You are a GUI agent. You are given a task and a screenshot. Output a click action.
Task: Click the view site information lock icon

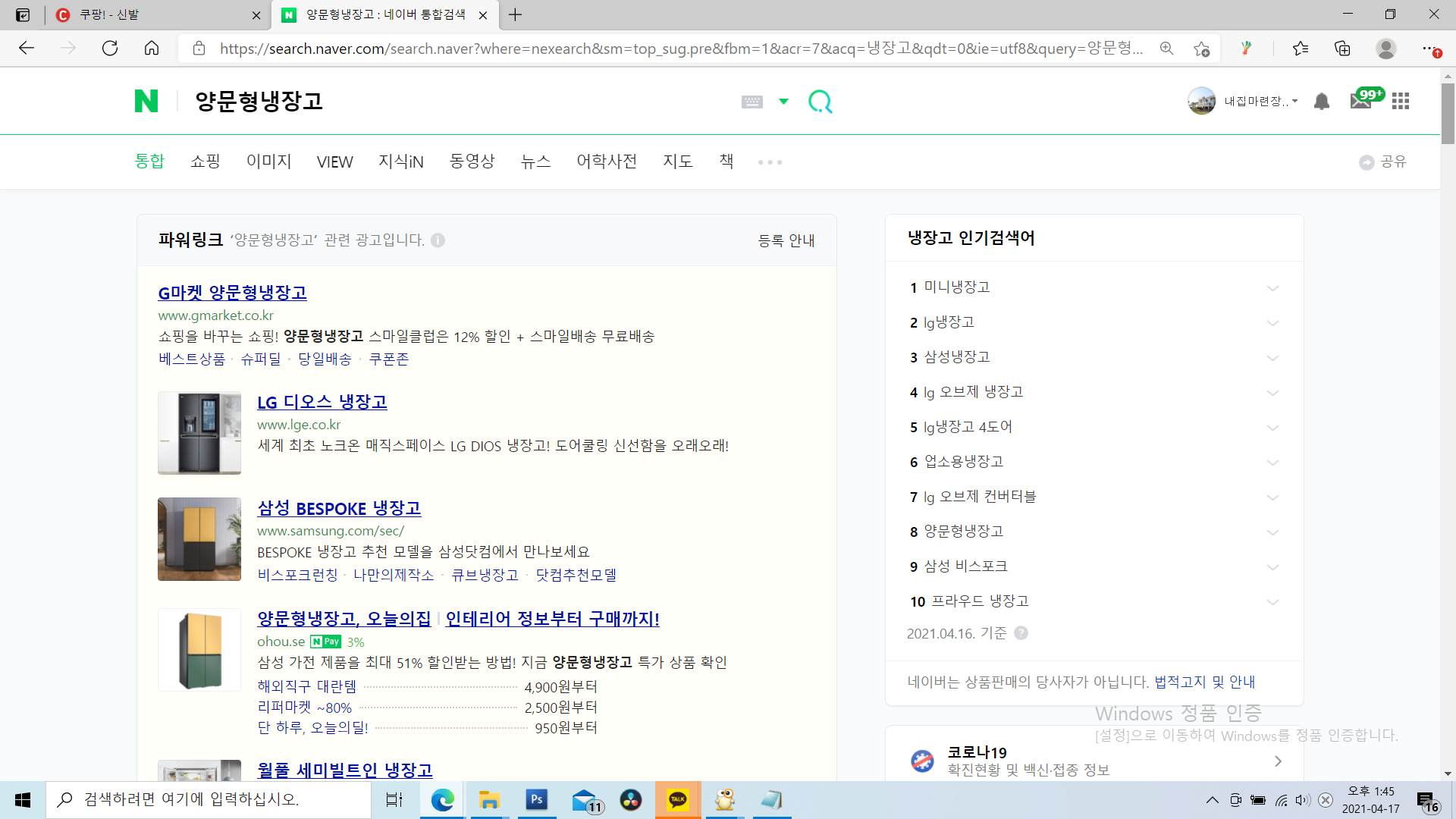click(x=199, y=49)
